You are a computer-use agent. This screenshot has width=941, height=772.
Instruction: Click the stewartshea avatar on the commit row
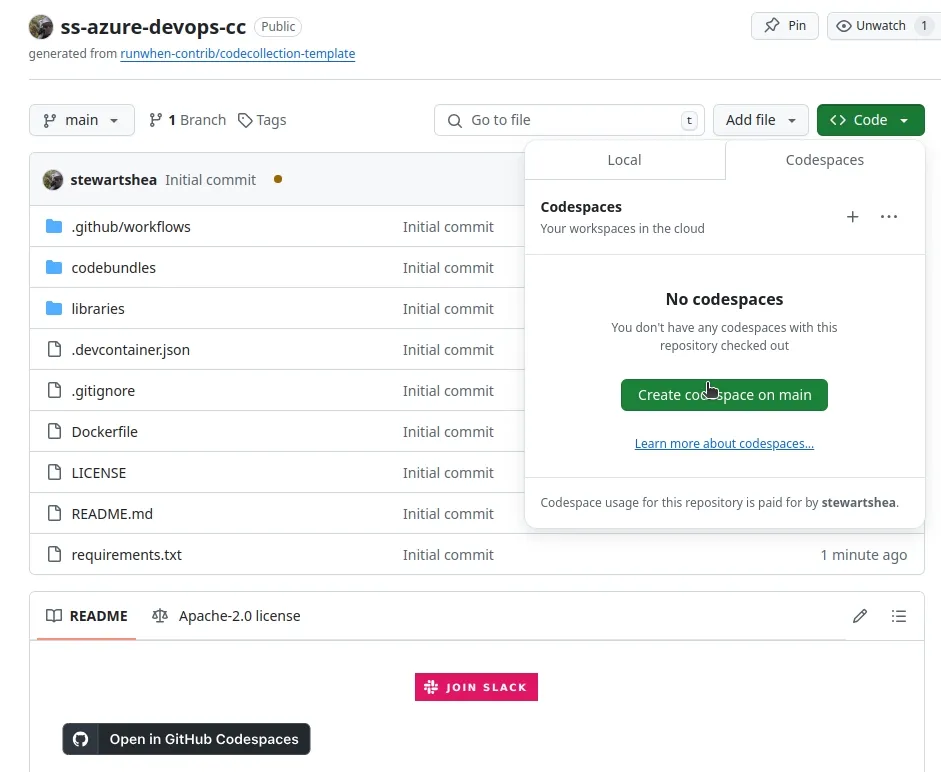coord(52,180)
